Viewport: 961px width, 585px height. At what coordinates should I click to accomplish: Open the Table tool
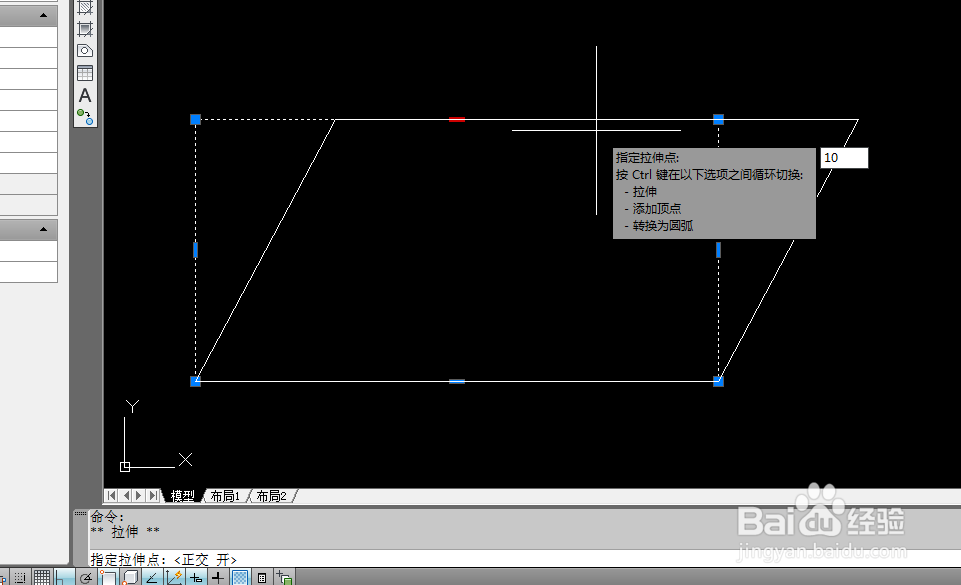(85, 73)
